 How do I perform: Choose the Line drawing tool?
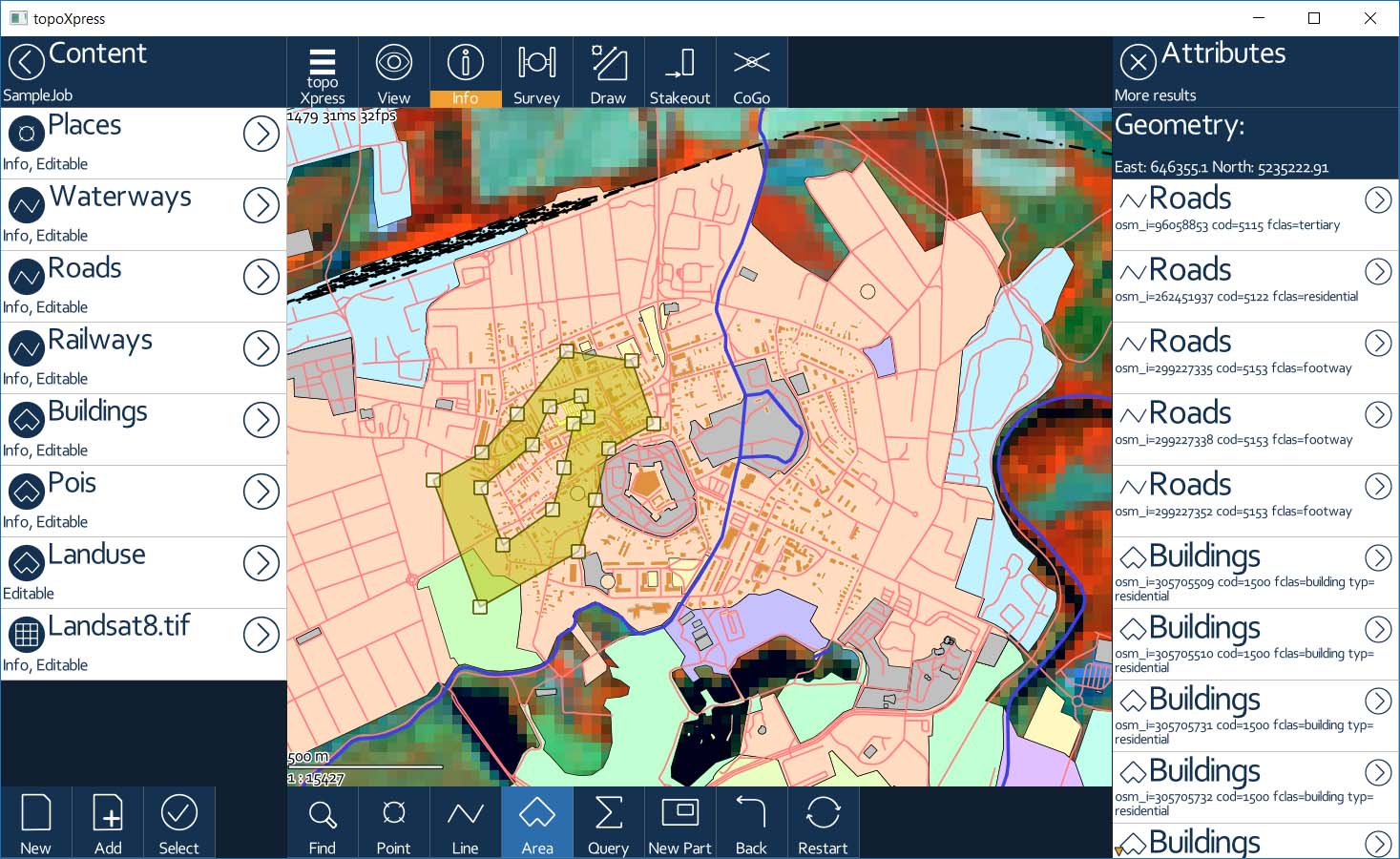coord(465,823)
